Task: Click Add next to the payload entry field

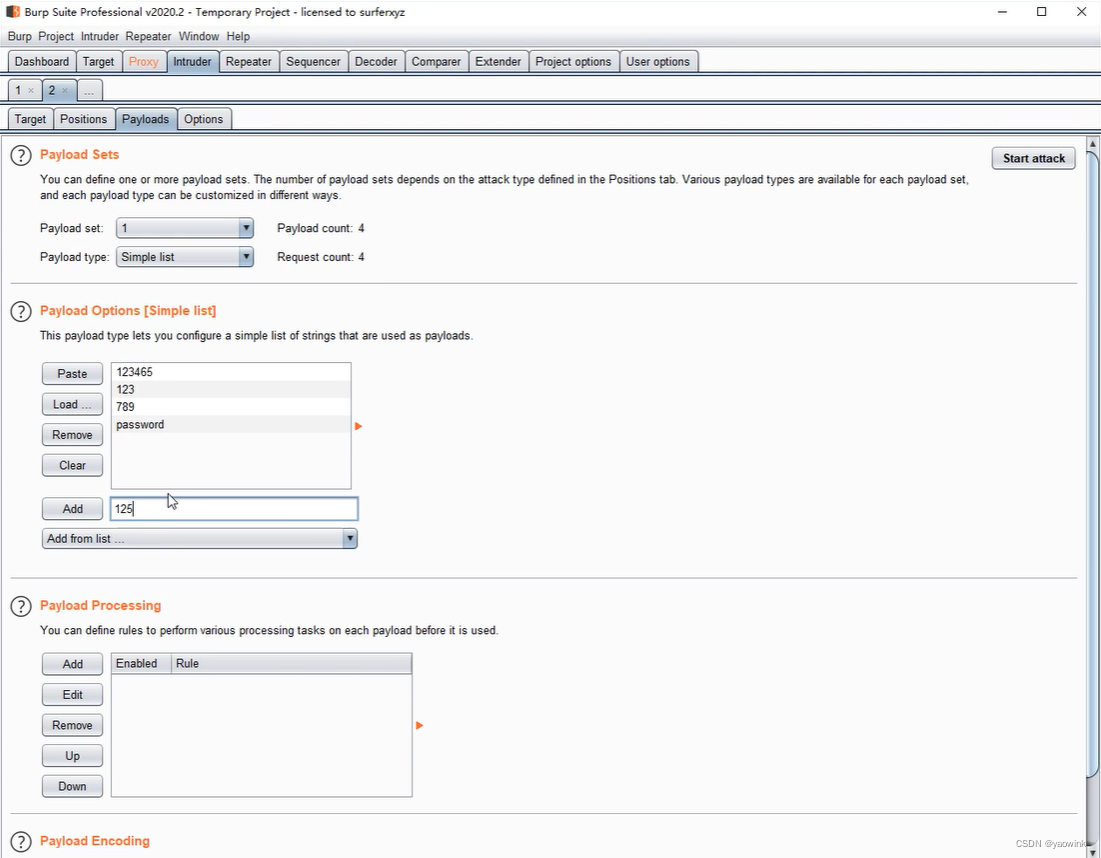Action: pos(72,509)
